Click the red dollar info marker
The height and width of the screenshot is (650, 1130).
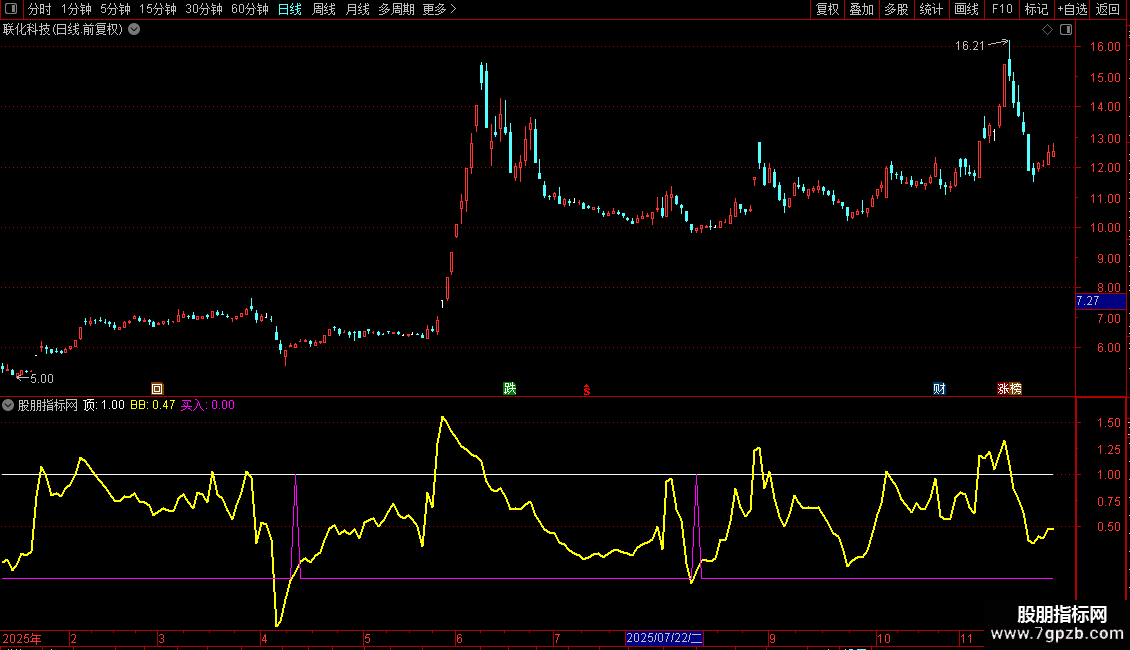click(587, 390)
